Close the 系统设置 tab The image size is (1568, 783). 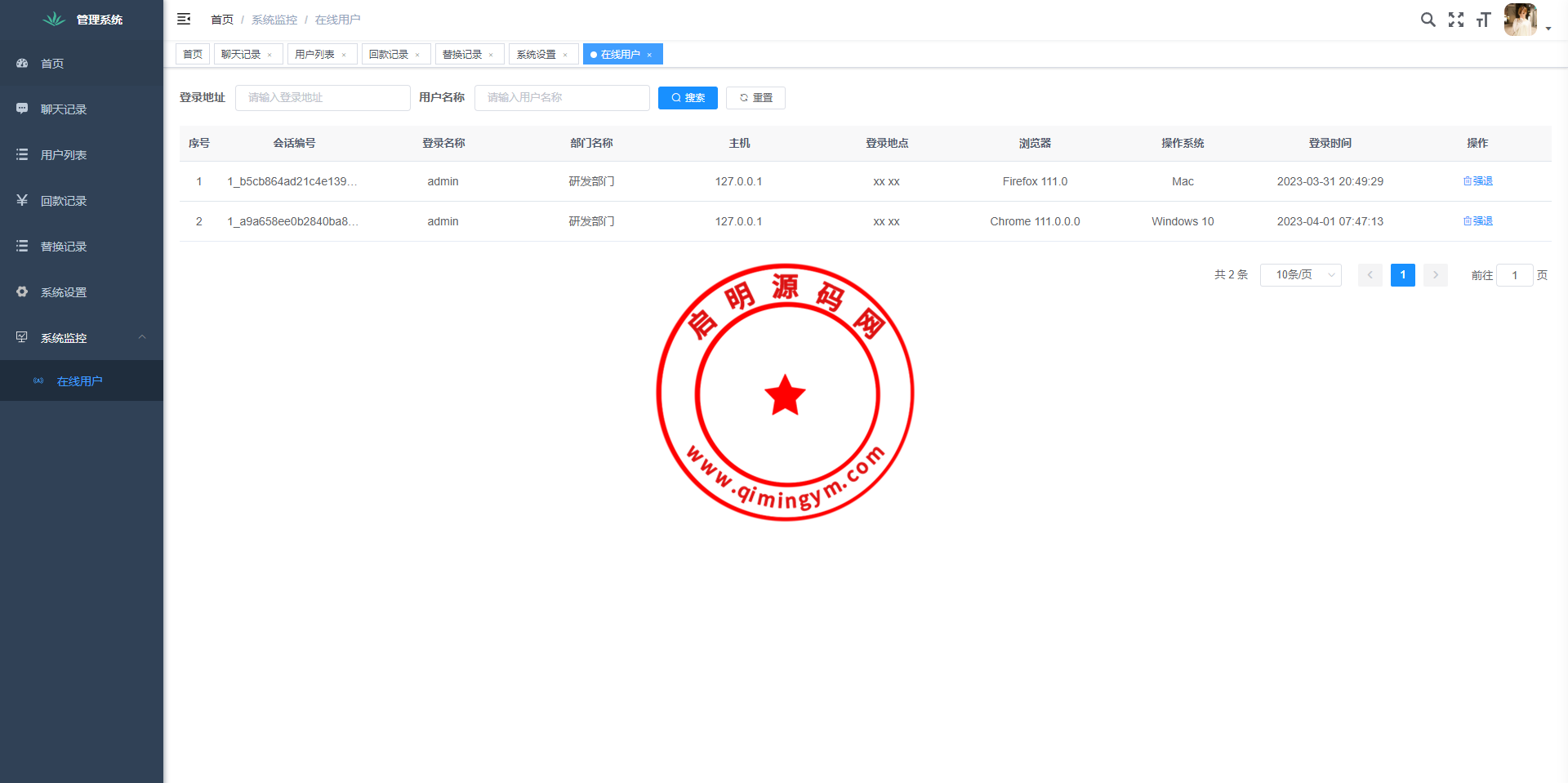point(565,56)
